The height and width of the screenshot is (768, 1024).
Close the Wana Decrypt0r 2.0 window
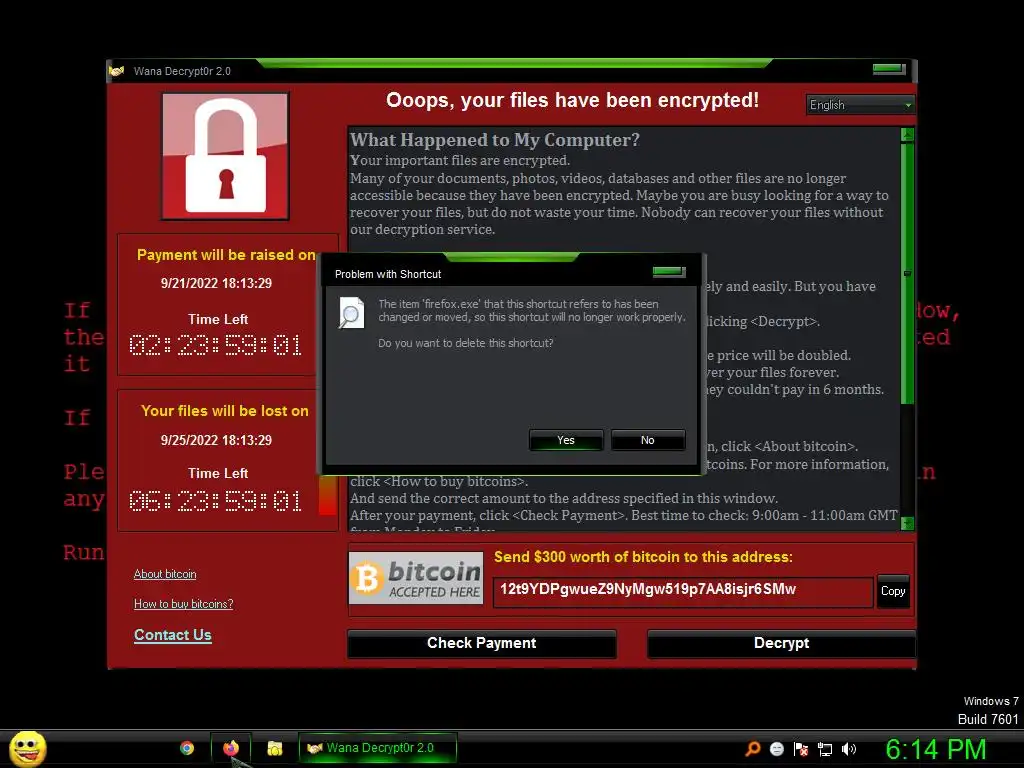pos(889,69)
